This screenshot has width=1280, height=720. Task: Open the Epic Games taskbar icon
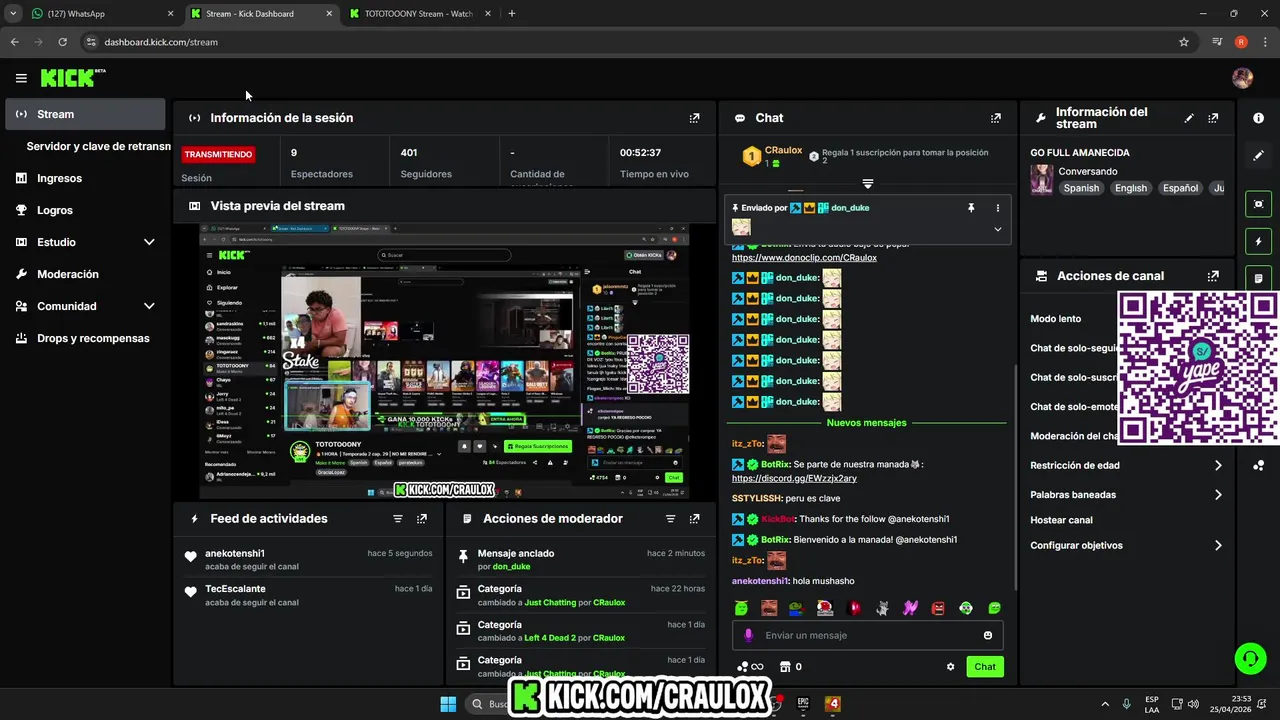click(x=803, y=704)
